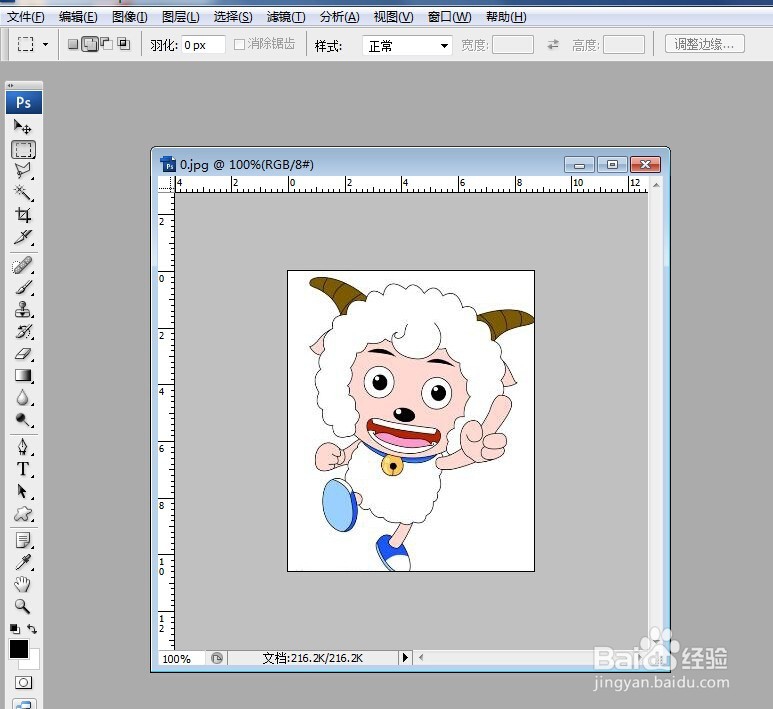This screenshot has height=709, width=773.
Task: Choose New Selection mode
Action: [73, 44]
